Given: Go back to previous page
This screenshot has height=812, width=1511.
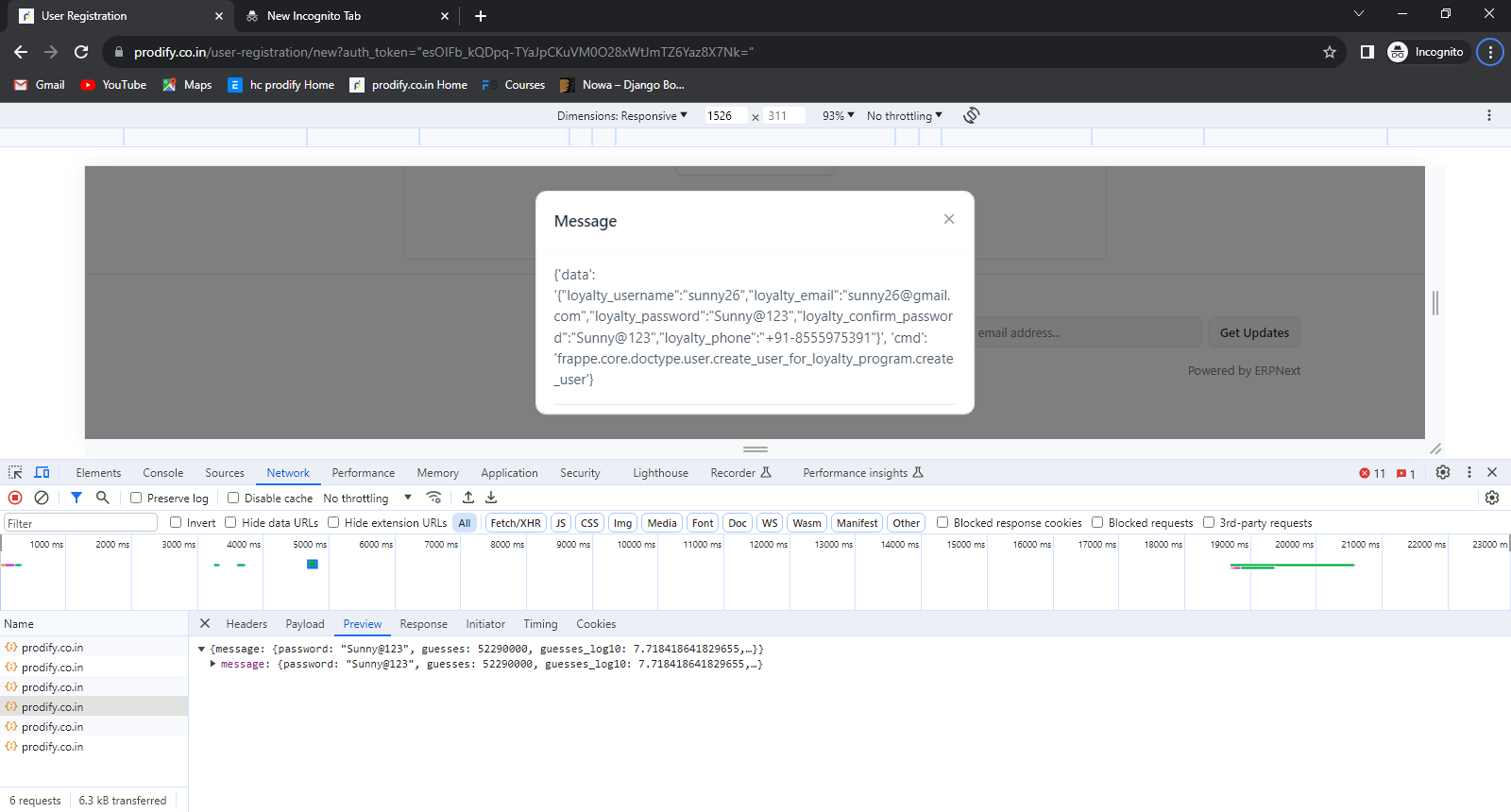Looking at the screenshot, I should pos(21,52).
